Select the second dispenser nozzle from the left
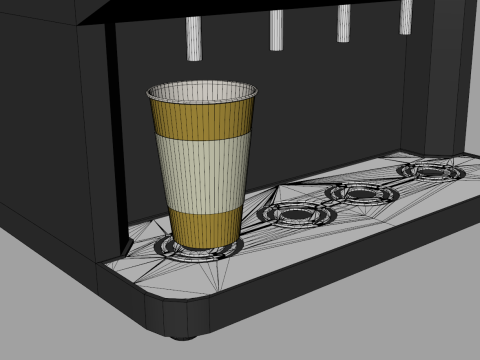480x360 pixels. click(x=276, y=30)
